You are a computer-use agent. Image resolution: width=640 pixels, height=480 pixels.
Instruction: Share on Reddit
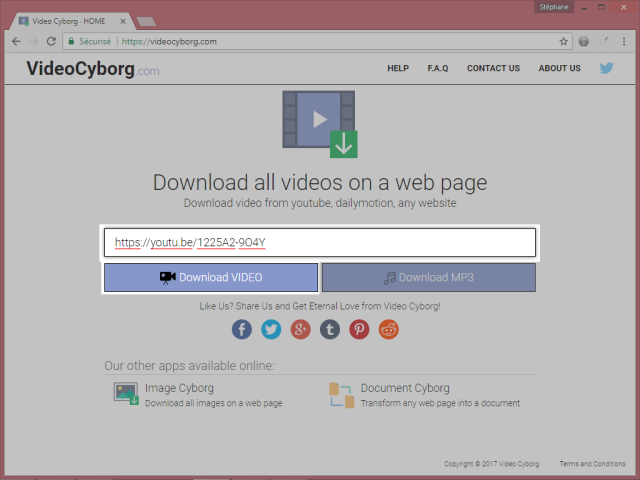pos(389,329)
